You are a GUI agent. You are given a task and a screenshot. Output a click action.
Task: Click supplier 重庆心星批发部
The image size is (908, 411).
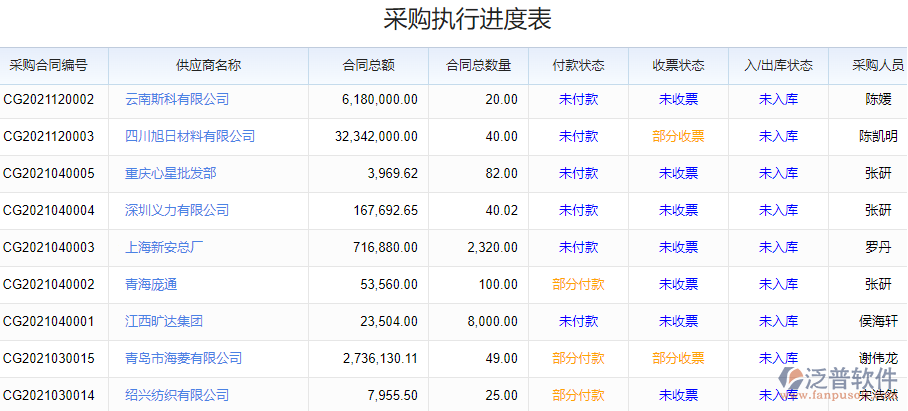point(170,173)
